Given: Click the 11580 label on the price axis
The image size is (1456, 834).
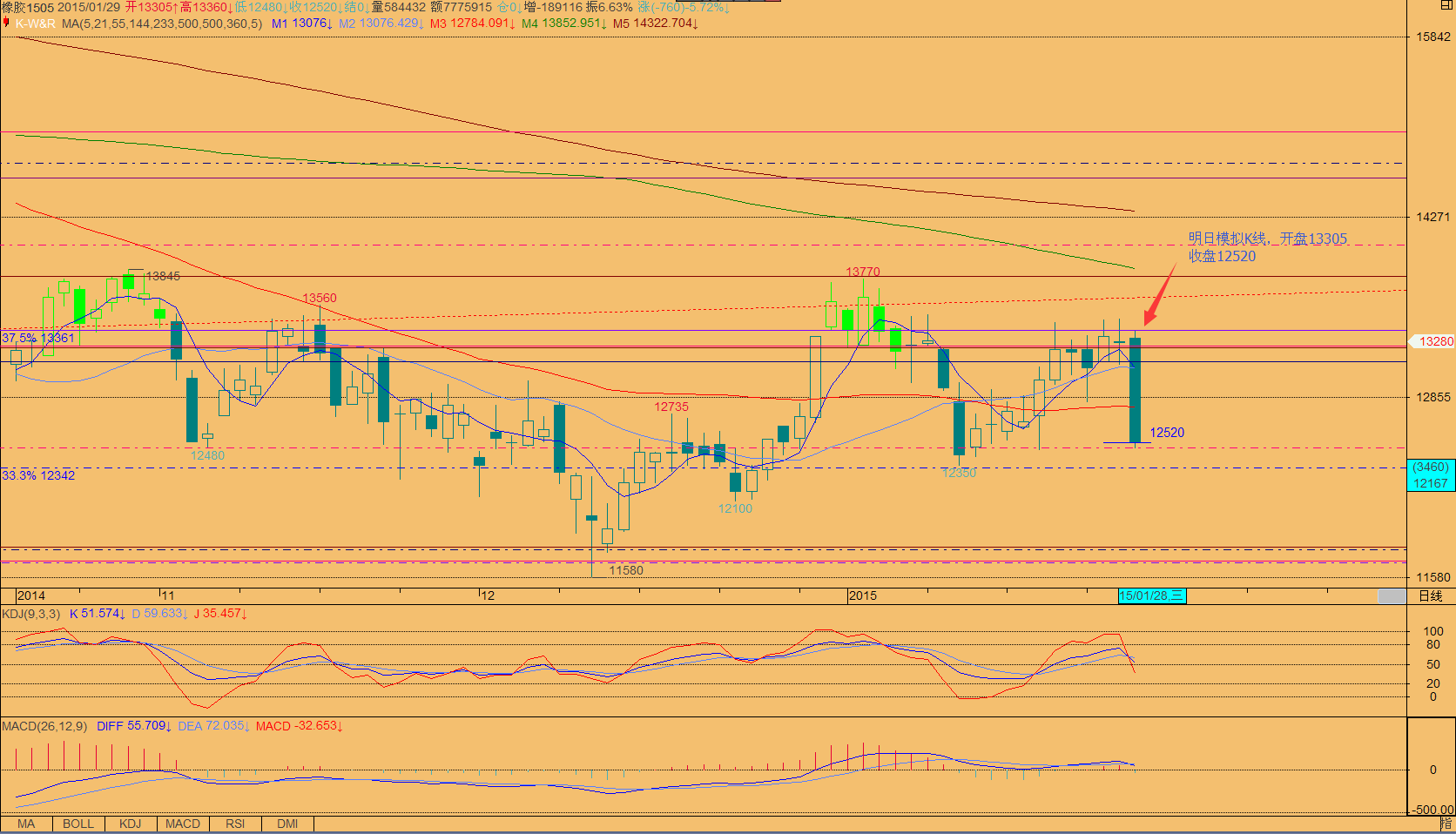Looking at the screenshot, I should (1433, 577).
